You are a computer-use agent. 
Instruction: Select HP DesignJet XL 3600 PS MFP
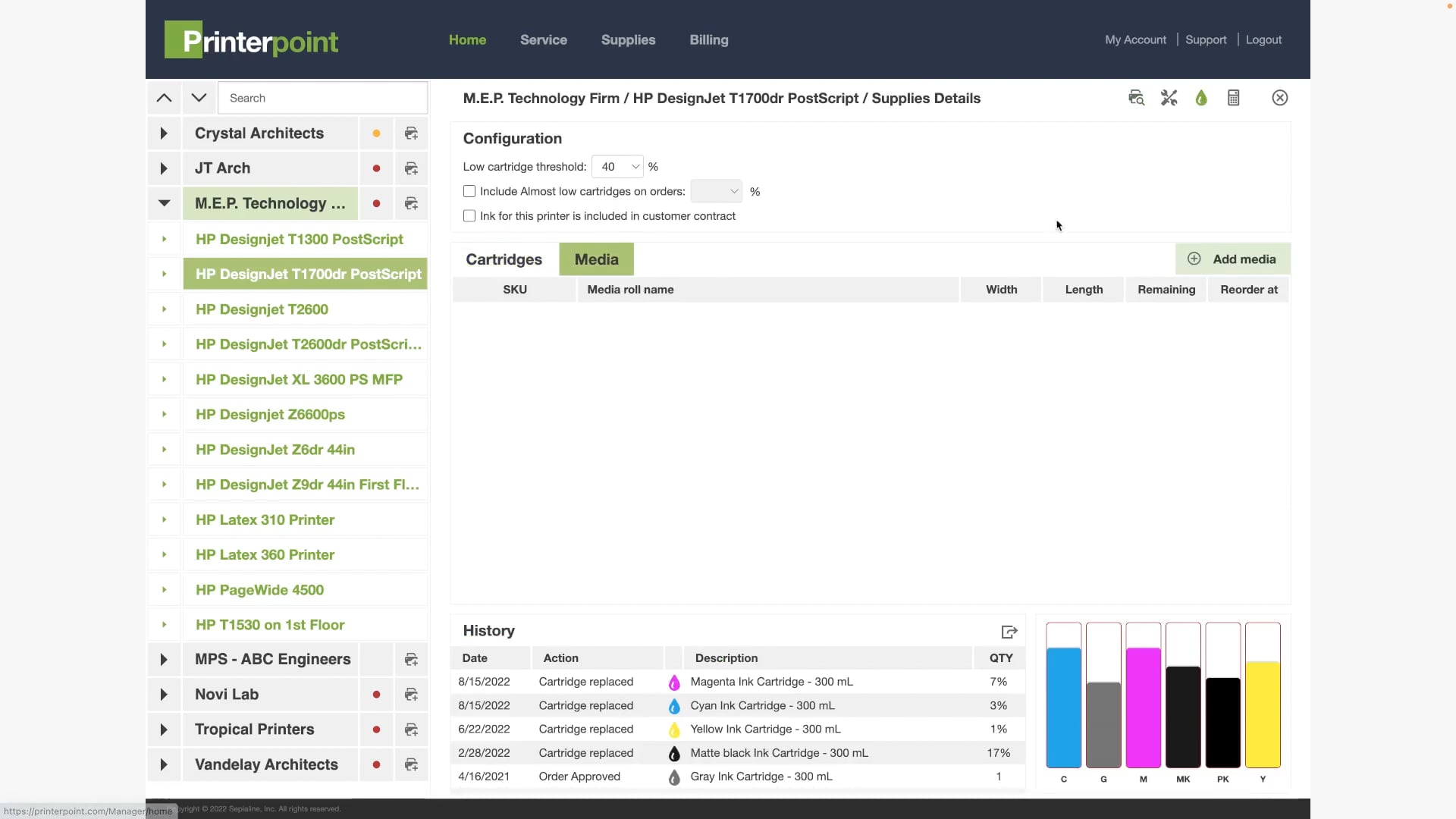tap(305, 379)
